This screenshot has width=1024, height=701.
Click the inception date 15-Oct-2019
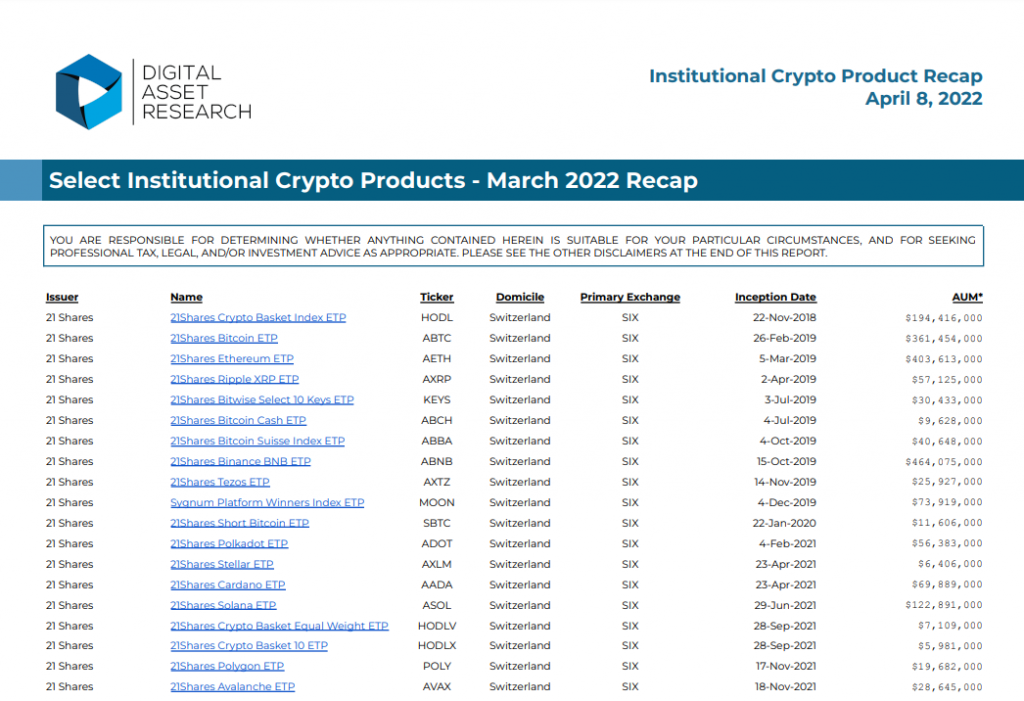[x=786, y=462]
